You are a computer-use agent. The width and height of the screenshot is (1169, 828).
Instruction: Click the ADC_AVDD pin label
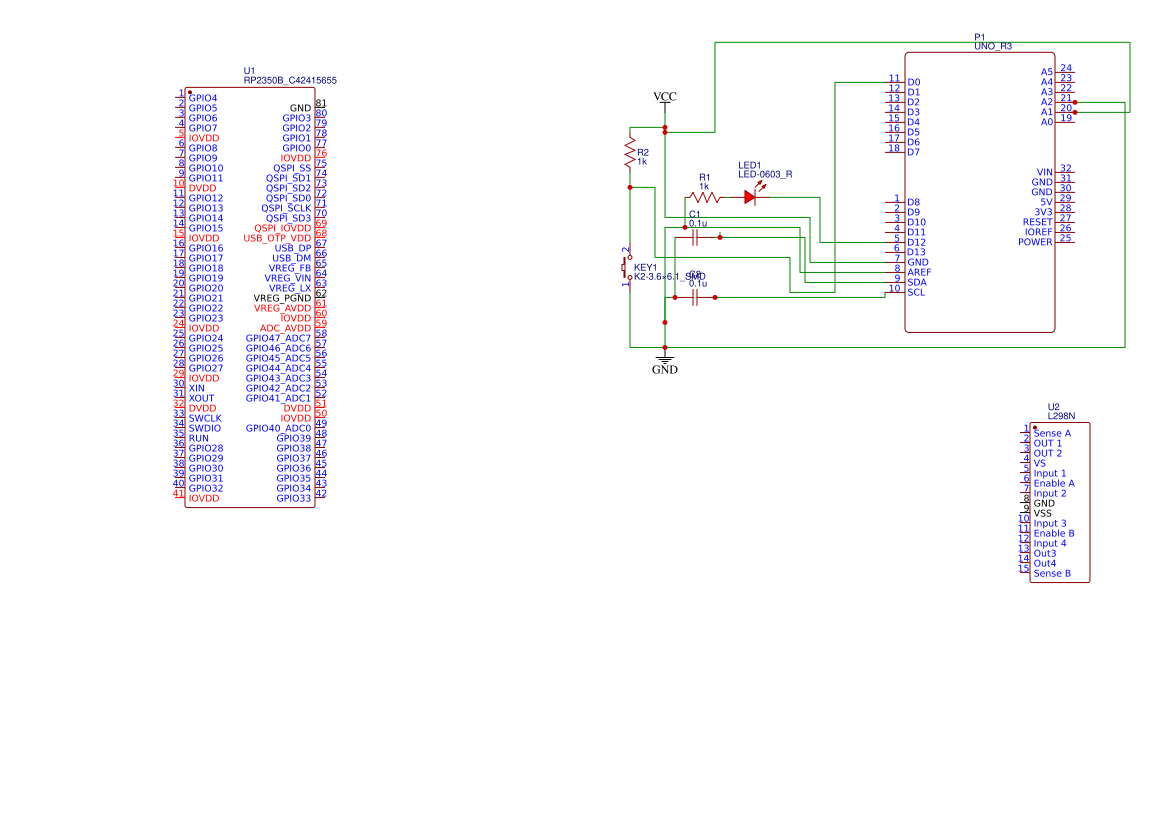tap(286, 328)
